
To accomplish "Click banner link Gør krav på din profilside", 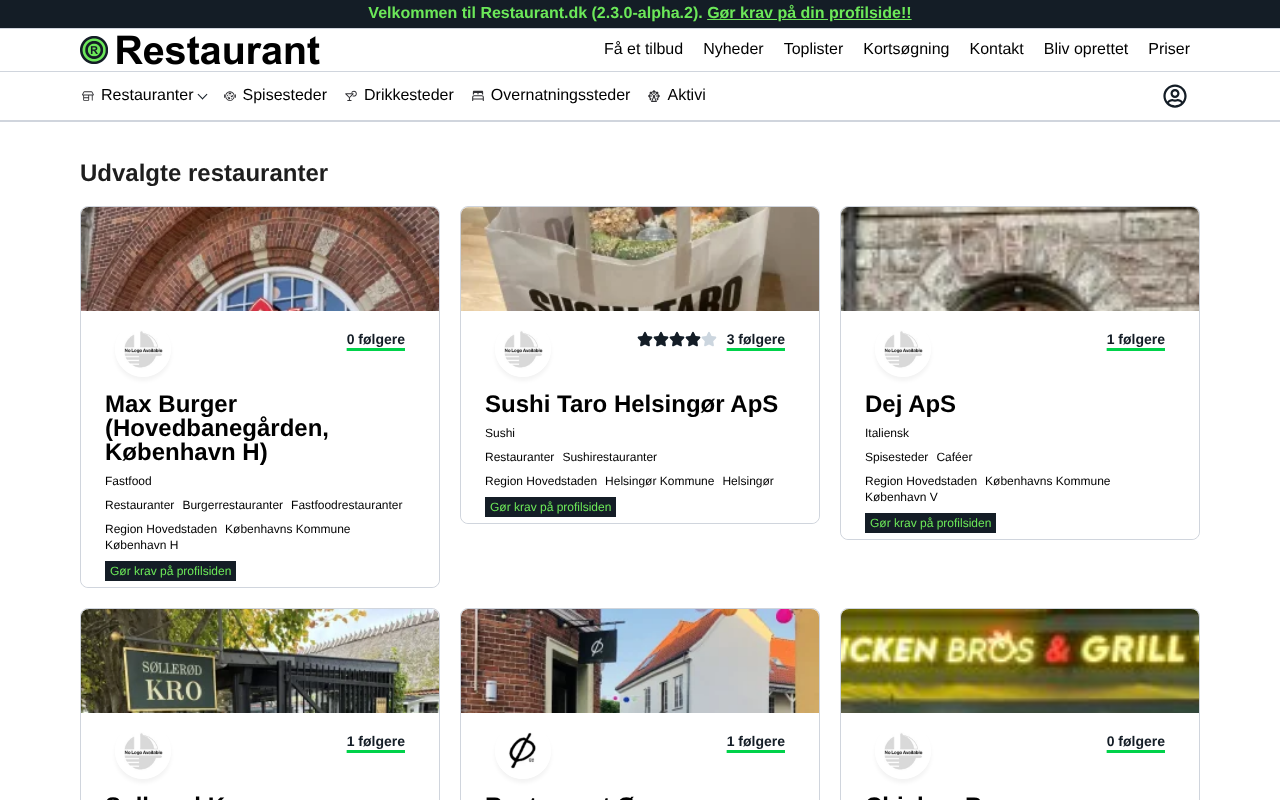I will click(809, 13).
